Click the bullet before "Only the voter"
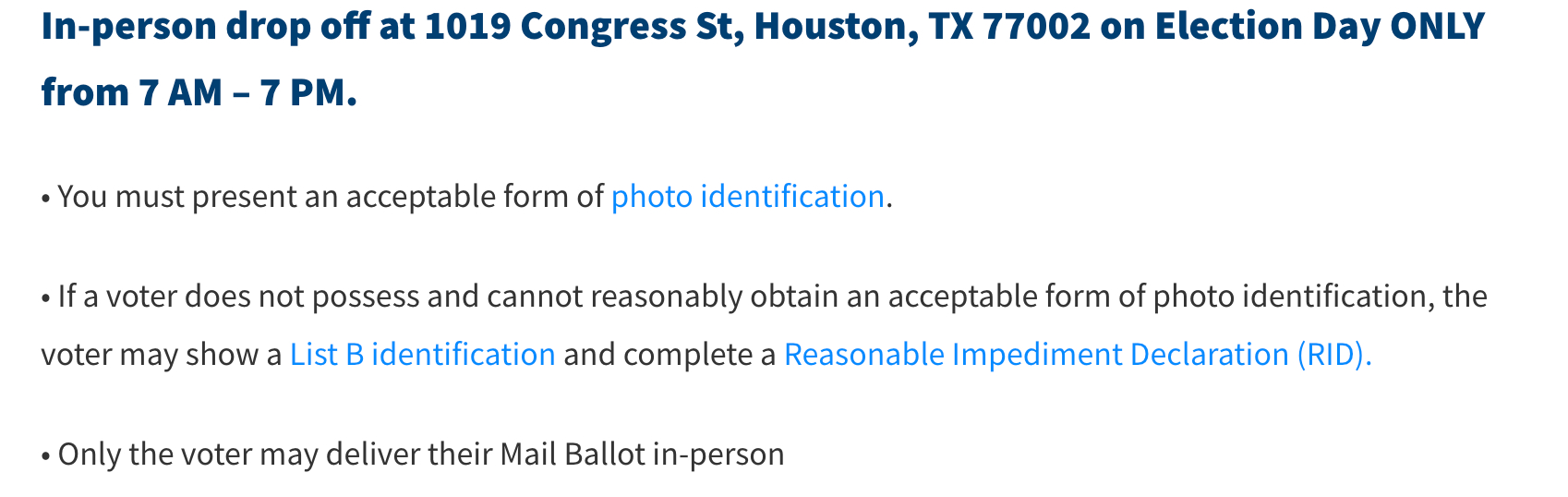 (45, 455)
